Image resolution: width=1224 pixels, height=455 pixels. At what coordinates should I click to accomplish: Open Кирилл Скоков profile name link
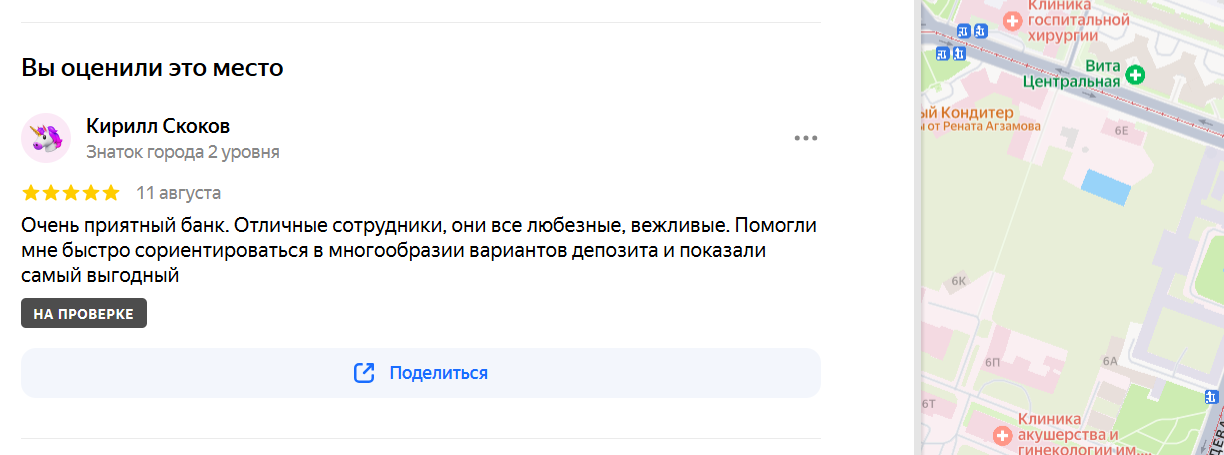click(x=158, y=126)
